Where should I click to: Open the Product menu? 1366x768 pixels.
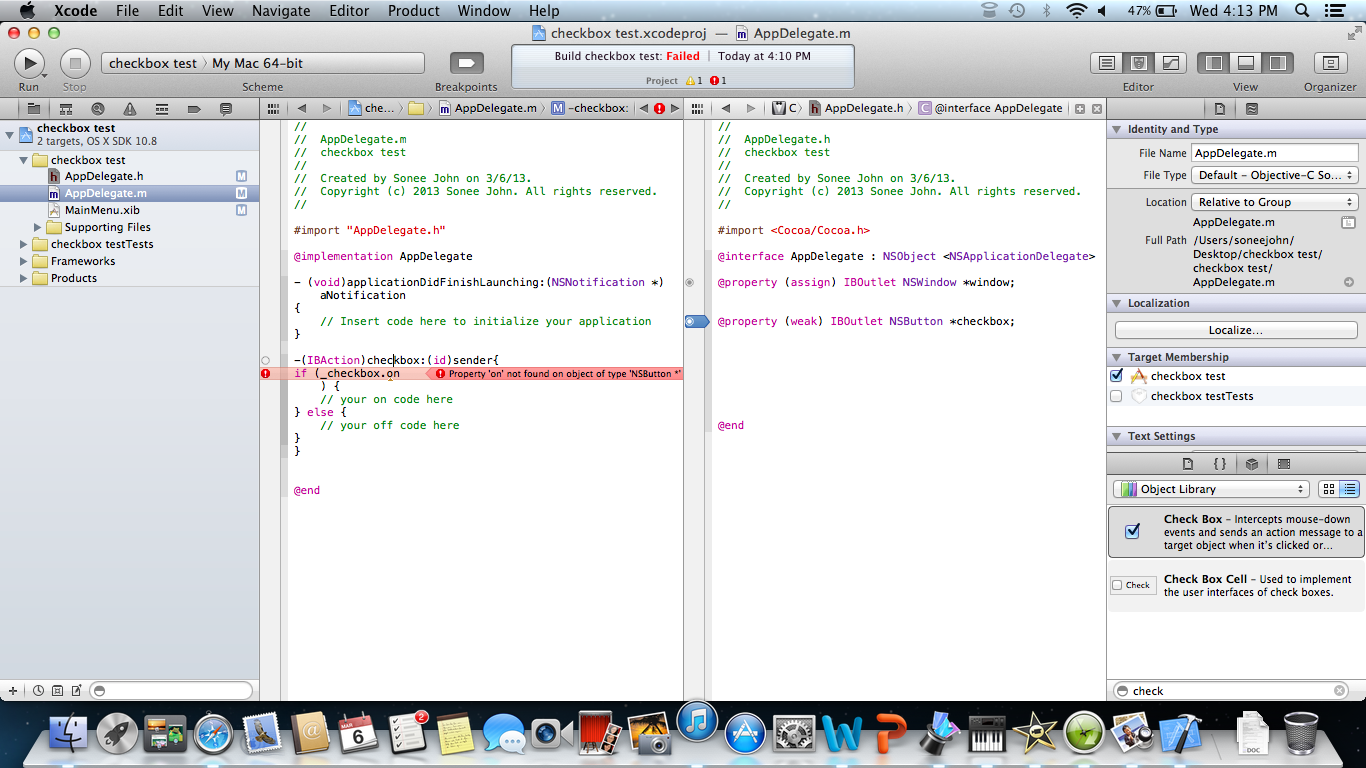tap(414, 11)
